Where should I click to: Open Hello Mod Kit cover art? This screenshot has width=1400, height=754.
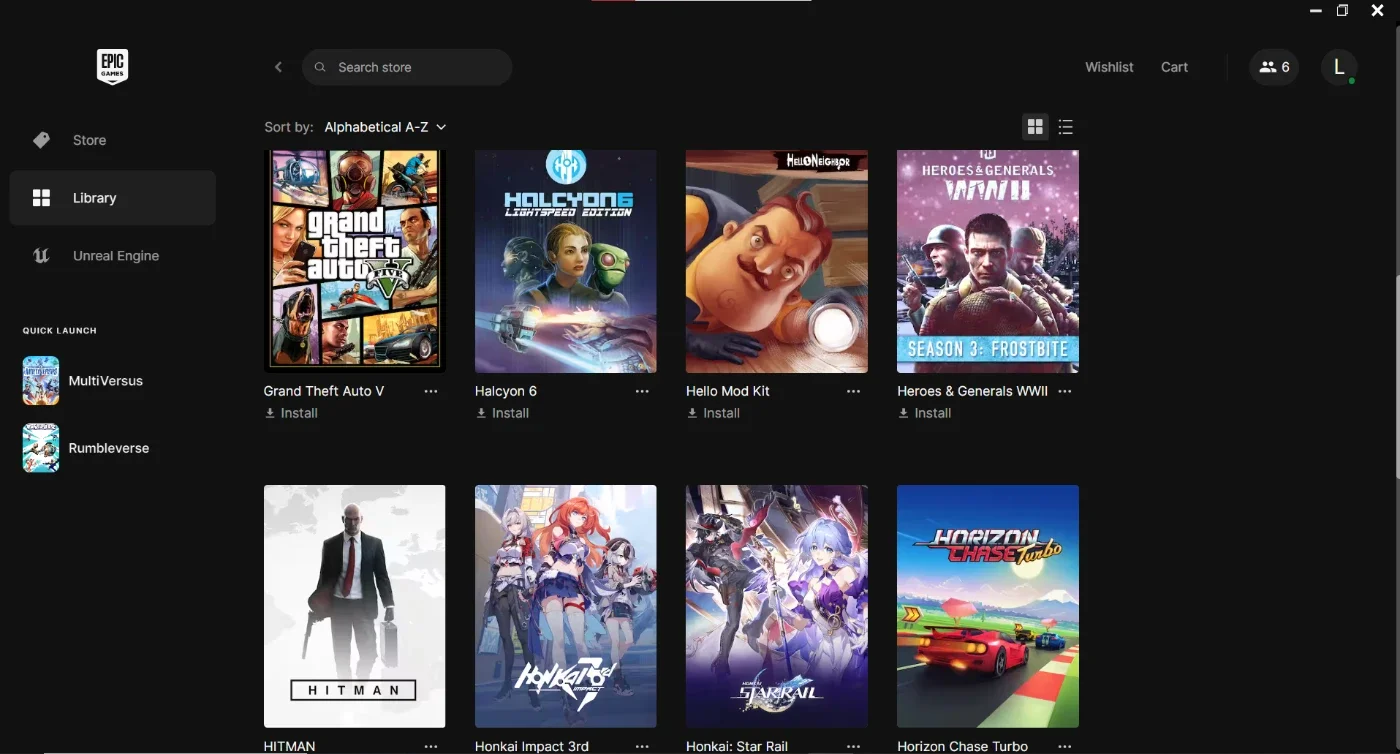(x=777, y=261)
